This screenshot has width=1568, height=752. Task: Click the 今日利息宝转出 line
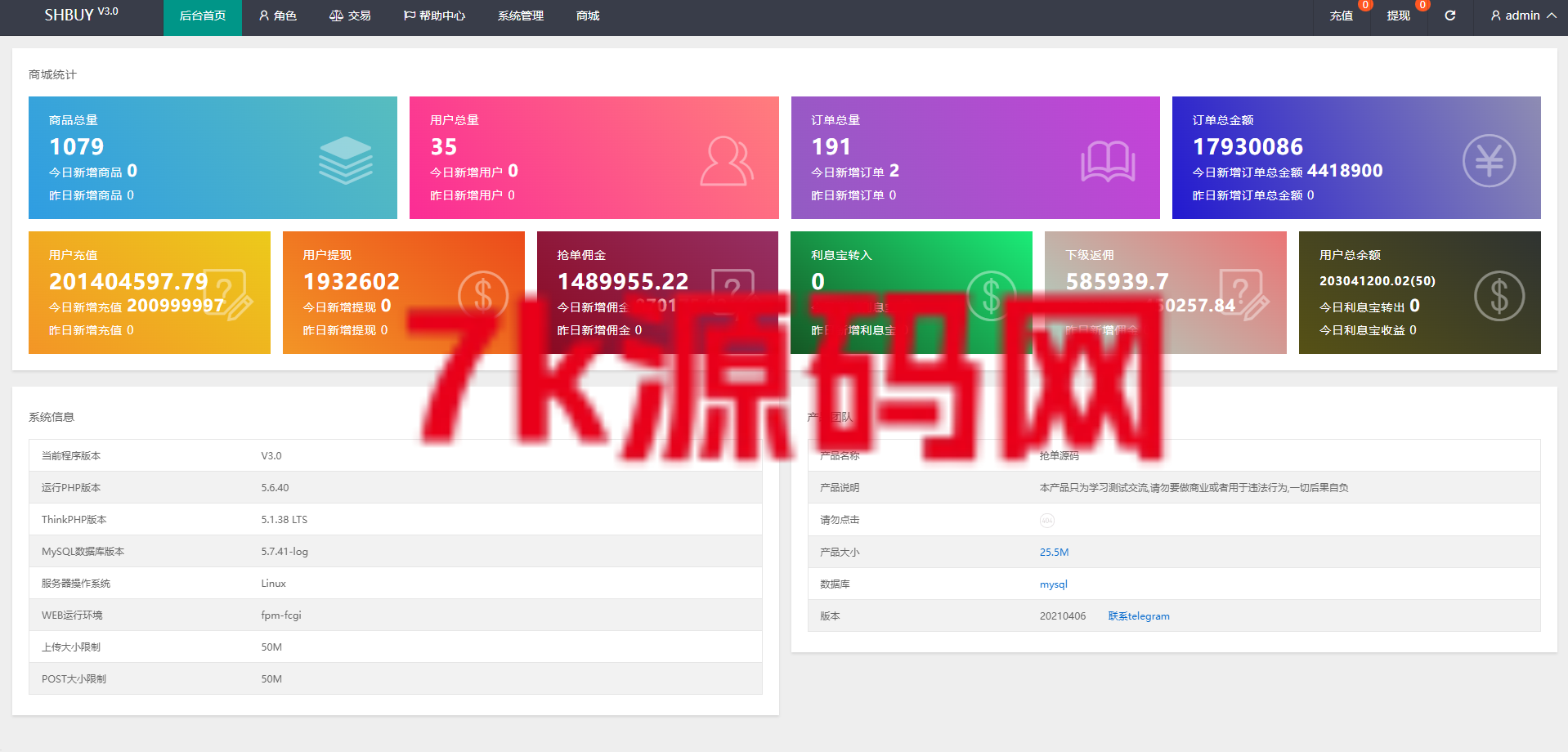pyautogui.click(x=1369, y=306)
